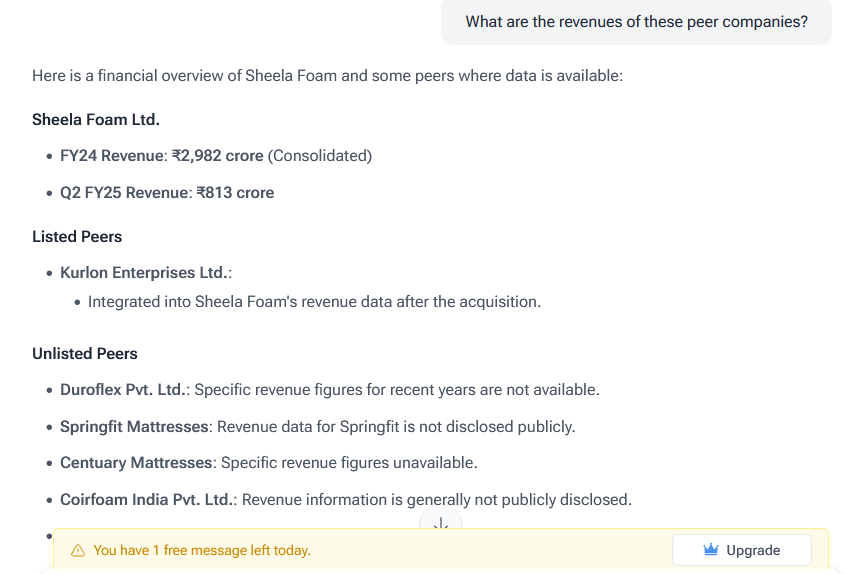
Task: Click the '₹2,982 crore' figure
Action: pyautogui.click(x=218, y=156)
